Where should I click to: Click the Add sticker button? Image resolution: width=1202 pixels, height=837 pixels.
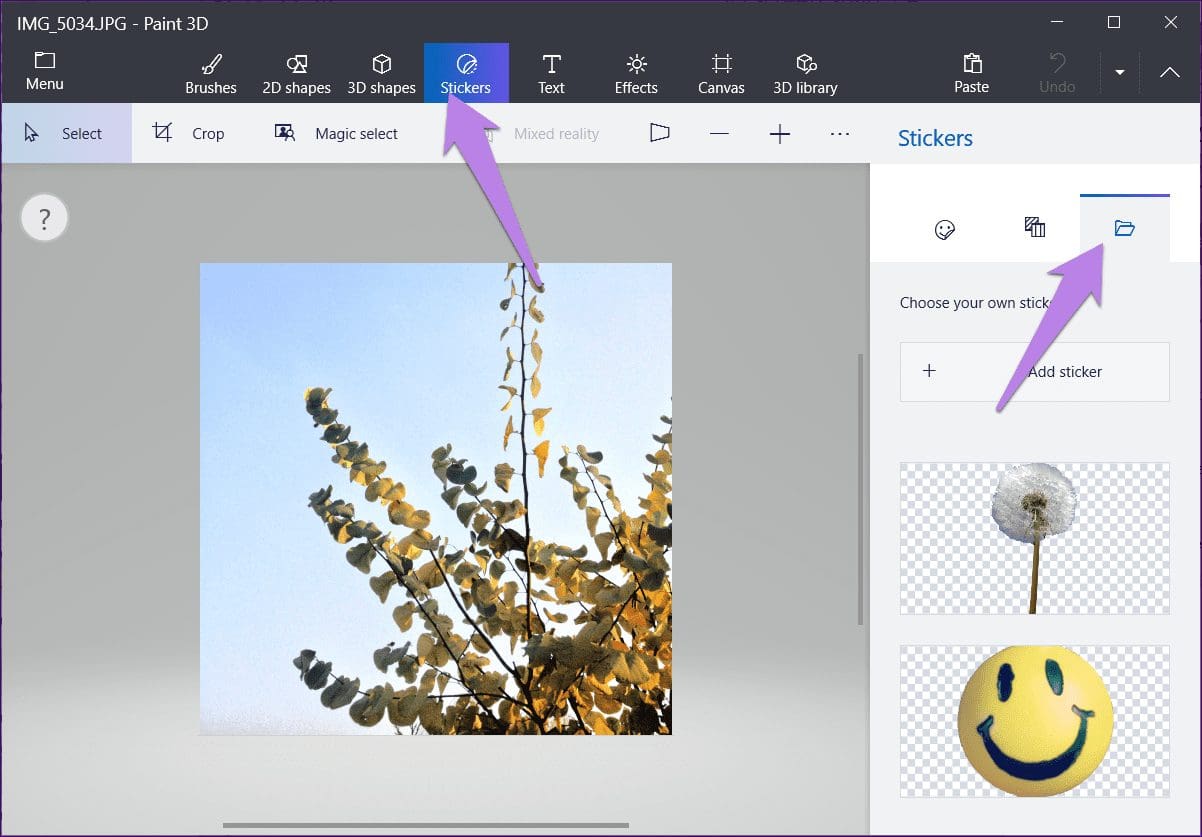pyautogui.click(x=1035, y=372)
